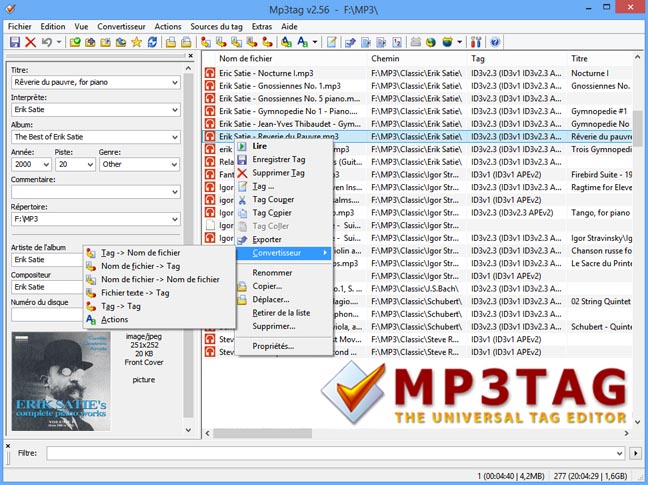Viewport: 648px width, 485px height.
Task: Expand the Répertoire combo box
Action: pyautogui.click(x=175, y=219)
